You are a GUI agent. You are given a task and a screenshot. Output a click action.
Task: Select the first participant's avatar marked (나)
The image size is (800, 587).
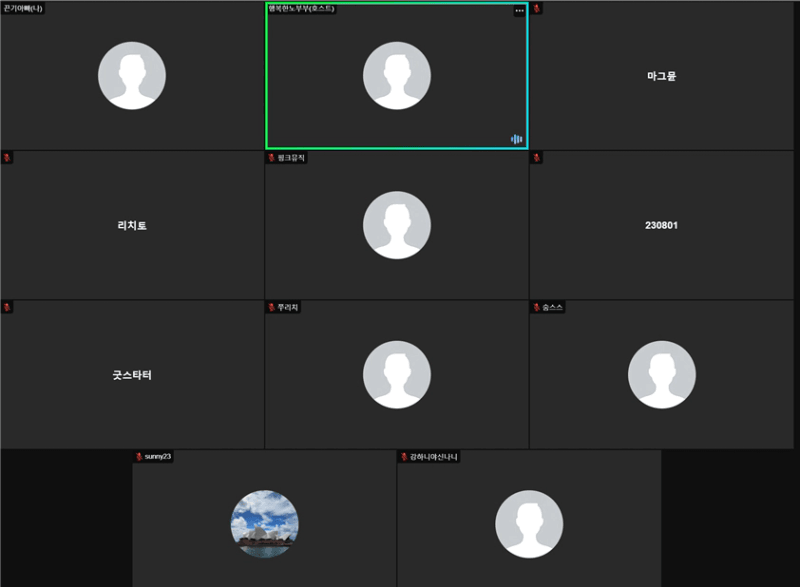point(132,75)
